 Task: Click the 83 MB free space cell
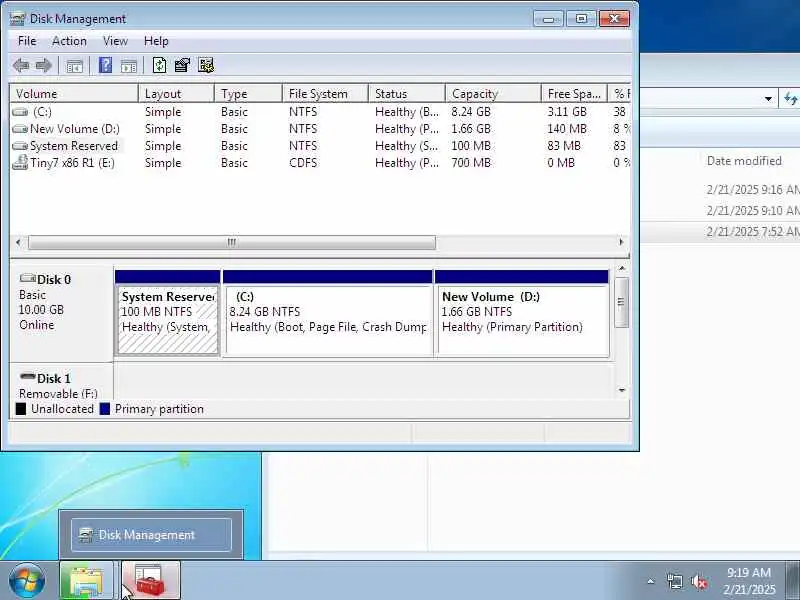pyautogui.click(x=564, y=146)
